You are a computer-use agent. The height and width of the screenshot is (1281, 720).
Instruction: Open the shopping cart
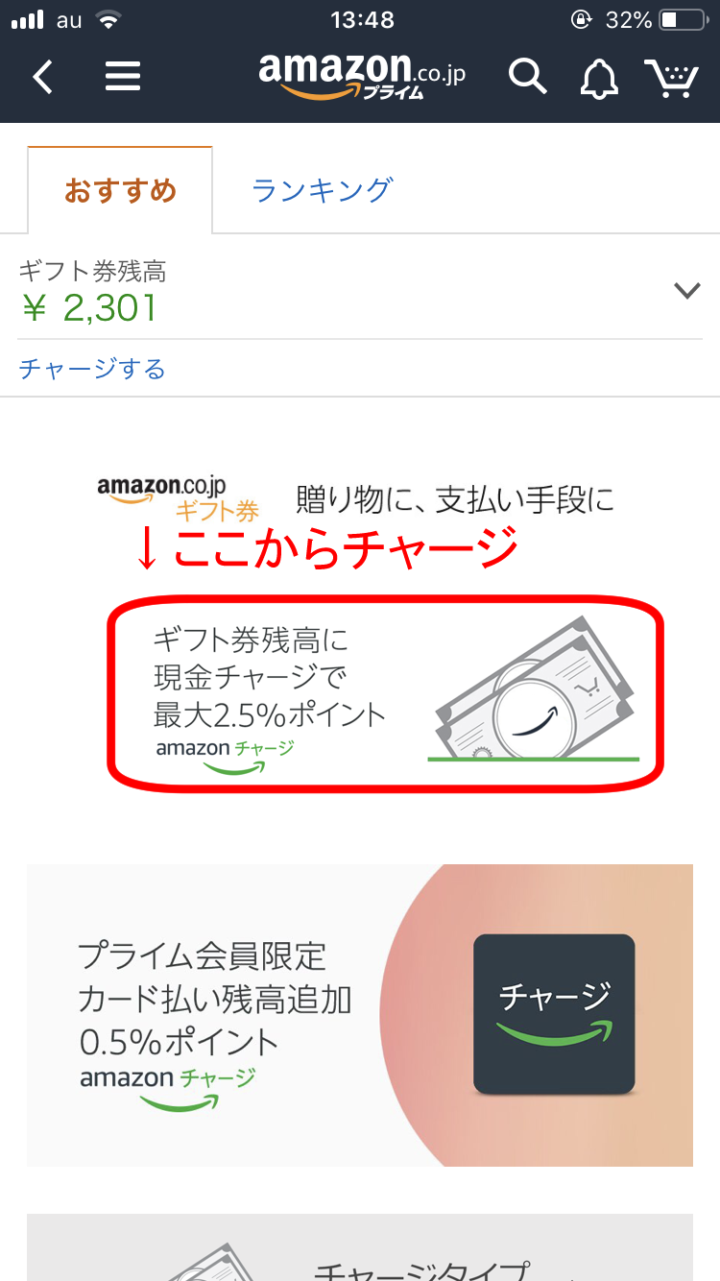tap(671, 77)
